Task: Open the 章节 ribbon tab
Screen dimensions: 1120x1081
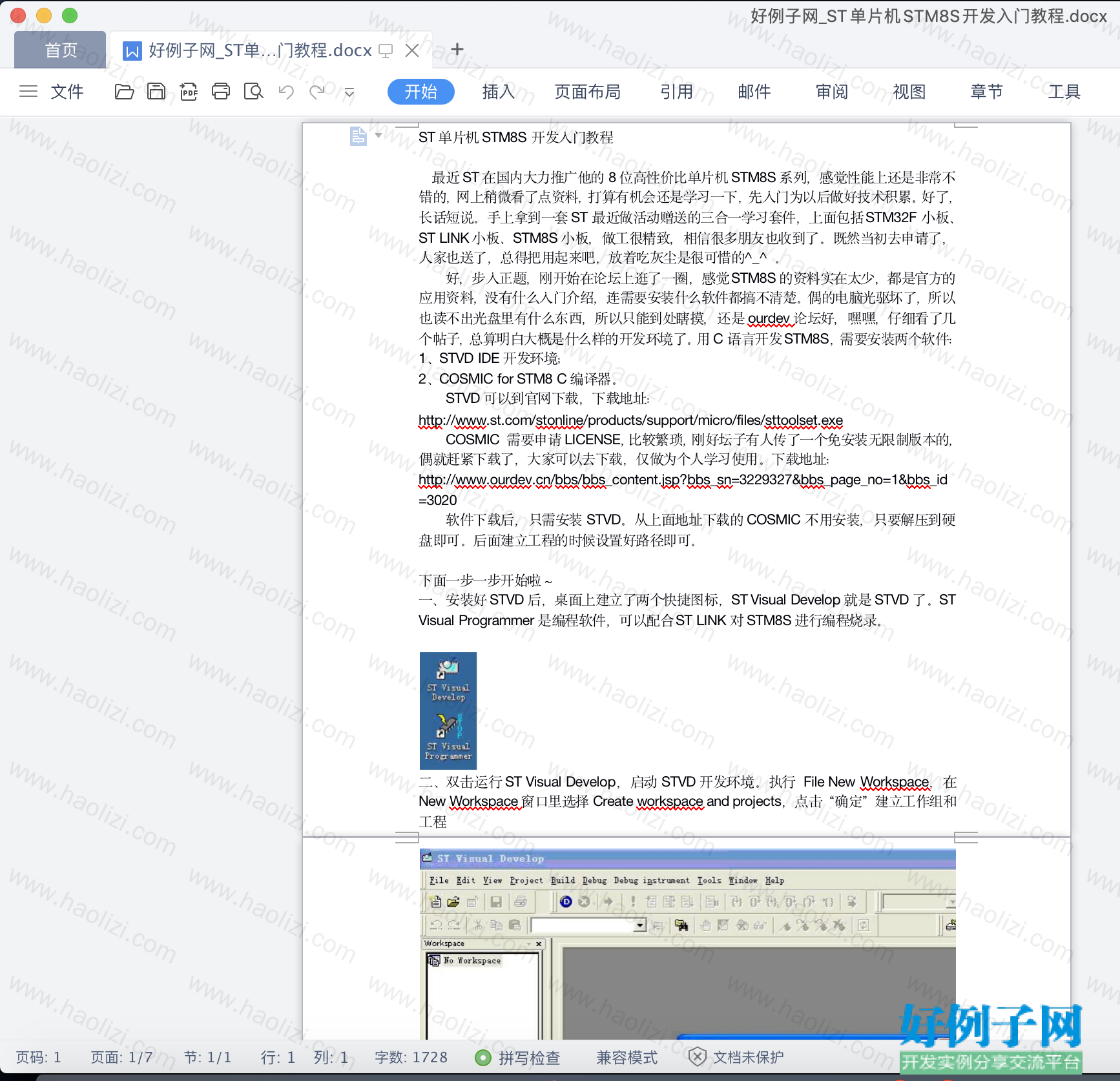Action: 987,92
